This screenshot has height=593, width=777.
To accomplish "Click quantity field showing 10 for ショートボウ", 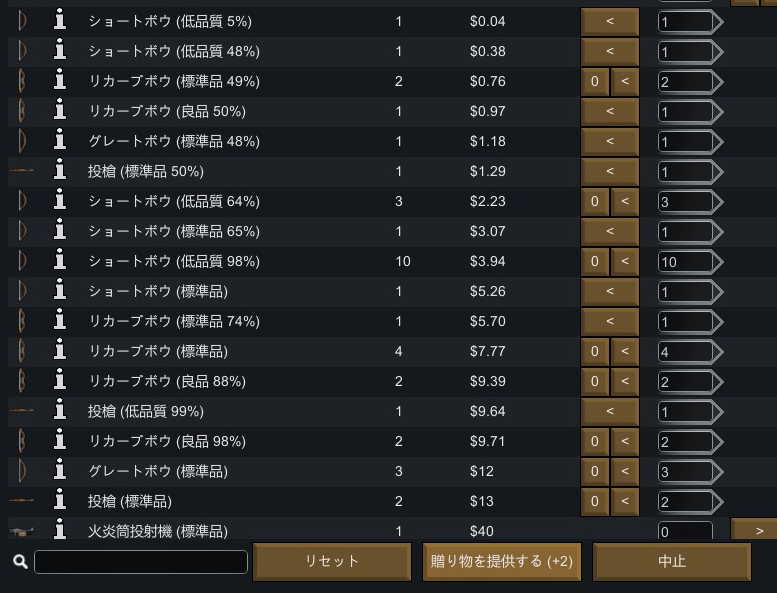I will (685, 262).
